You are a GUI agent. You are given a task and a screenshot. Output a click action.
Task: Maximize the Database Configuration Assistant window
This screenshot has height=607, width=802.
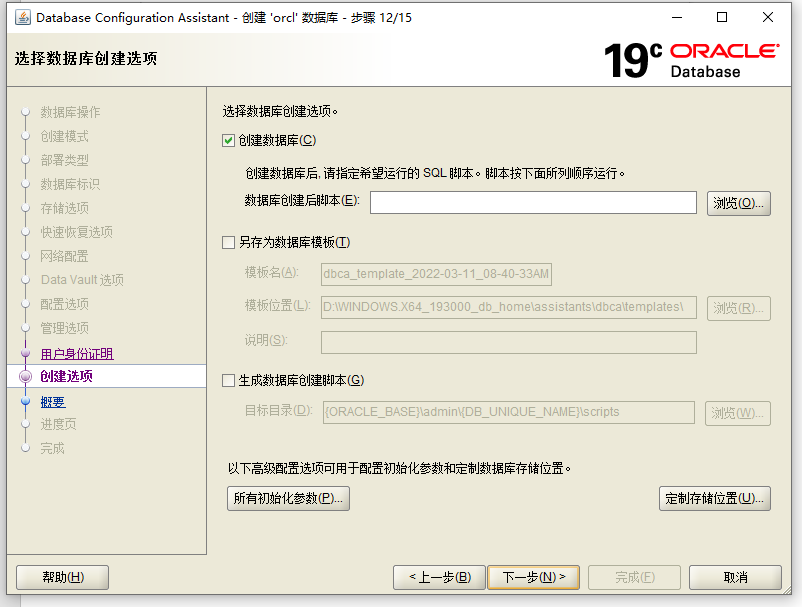[x=722, y=17]
